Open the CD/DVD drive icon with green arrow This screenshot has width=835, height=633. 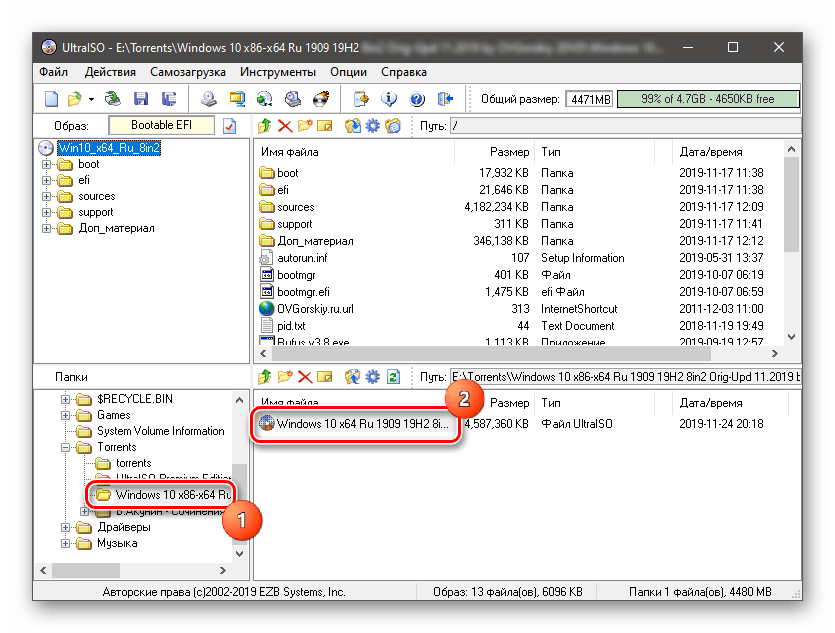113,98
